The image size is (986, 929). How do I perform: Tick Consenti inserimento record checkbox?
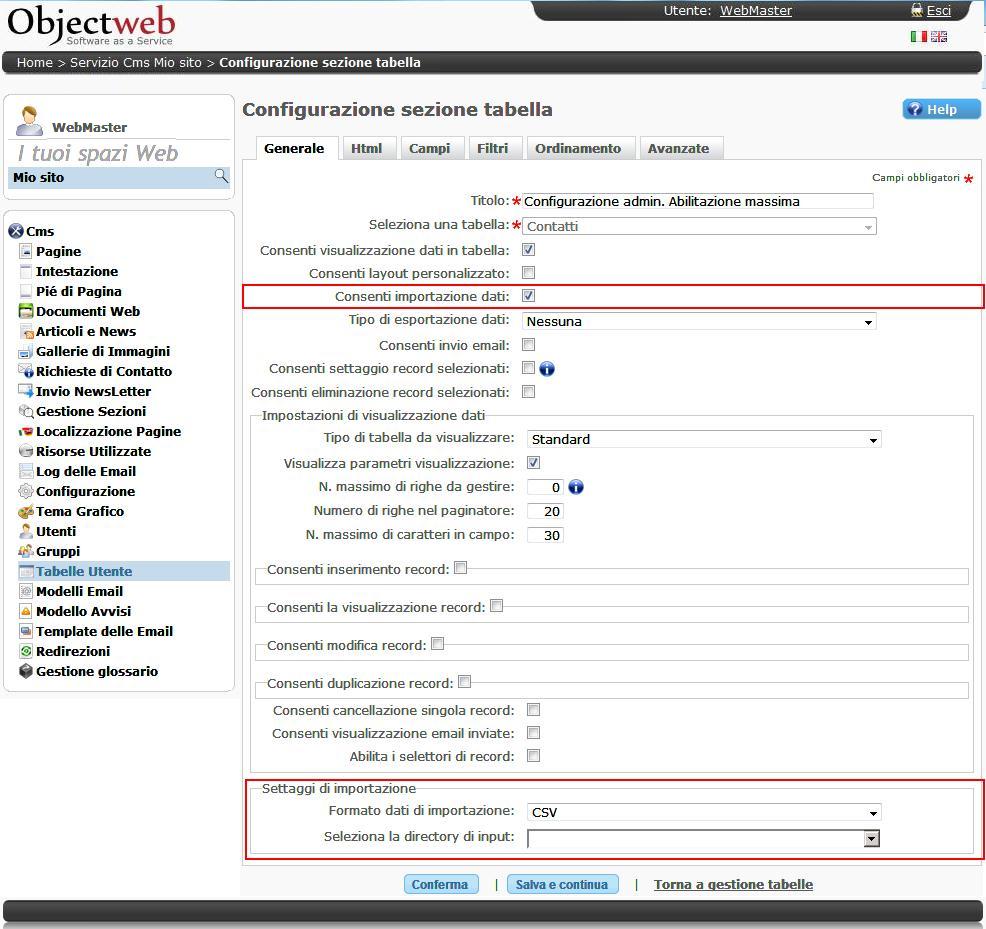461,568
